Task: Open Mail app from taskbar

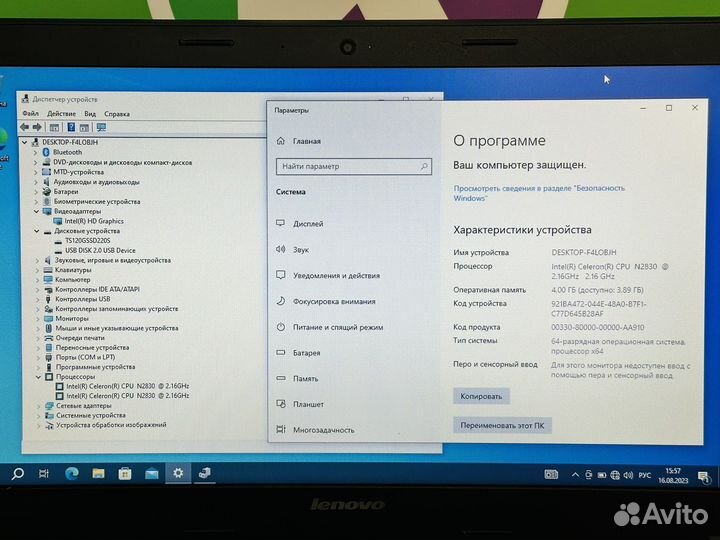Action: pos(152,474)
